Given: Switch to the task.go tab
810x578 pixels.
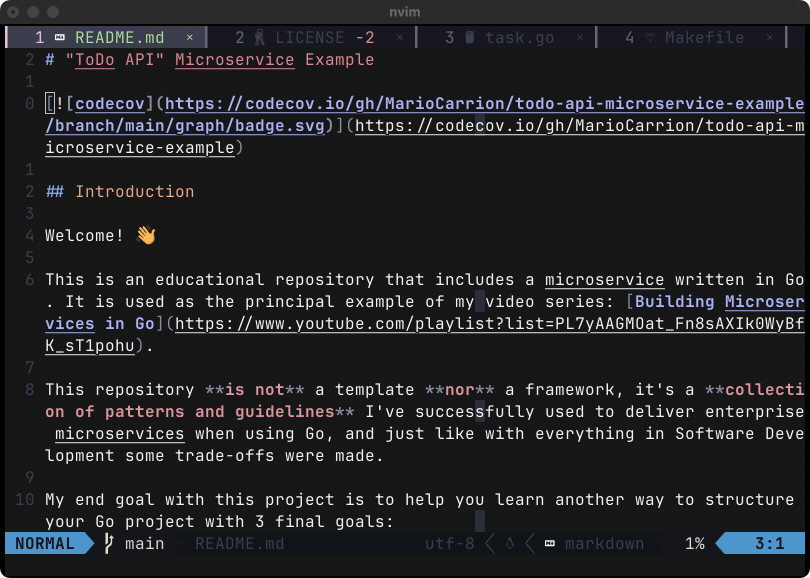Looking at the screenshot, I should [x=520, y=36].
